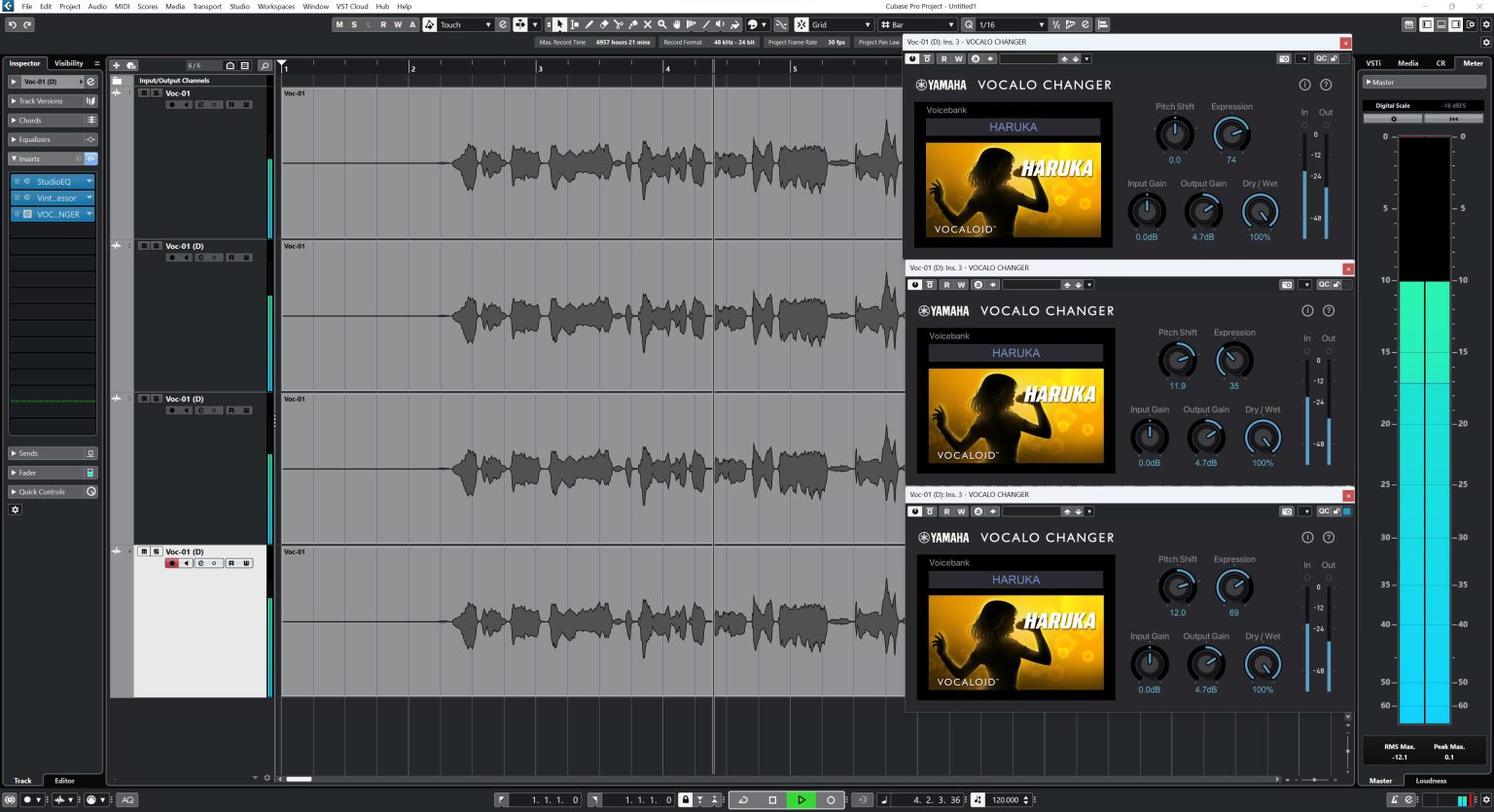Enable Write automation on the second VOCALO CHANGER

pyautogui.click(x=962, y=284)
